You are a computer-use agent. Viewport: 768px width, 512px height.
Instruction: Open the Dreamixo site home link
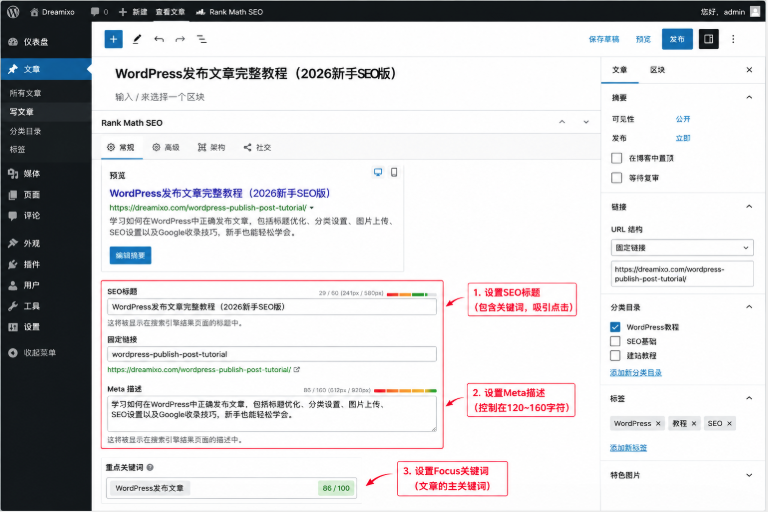pyautogui.click(x=52, y=12)
